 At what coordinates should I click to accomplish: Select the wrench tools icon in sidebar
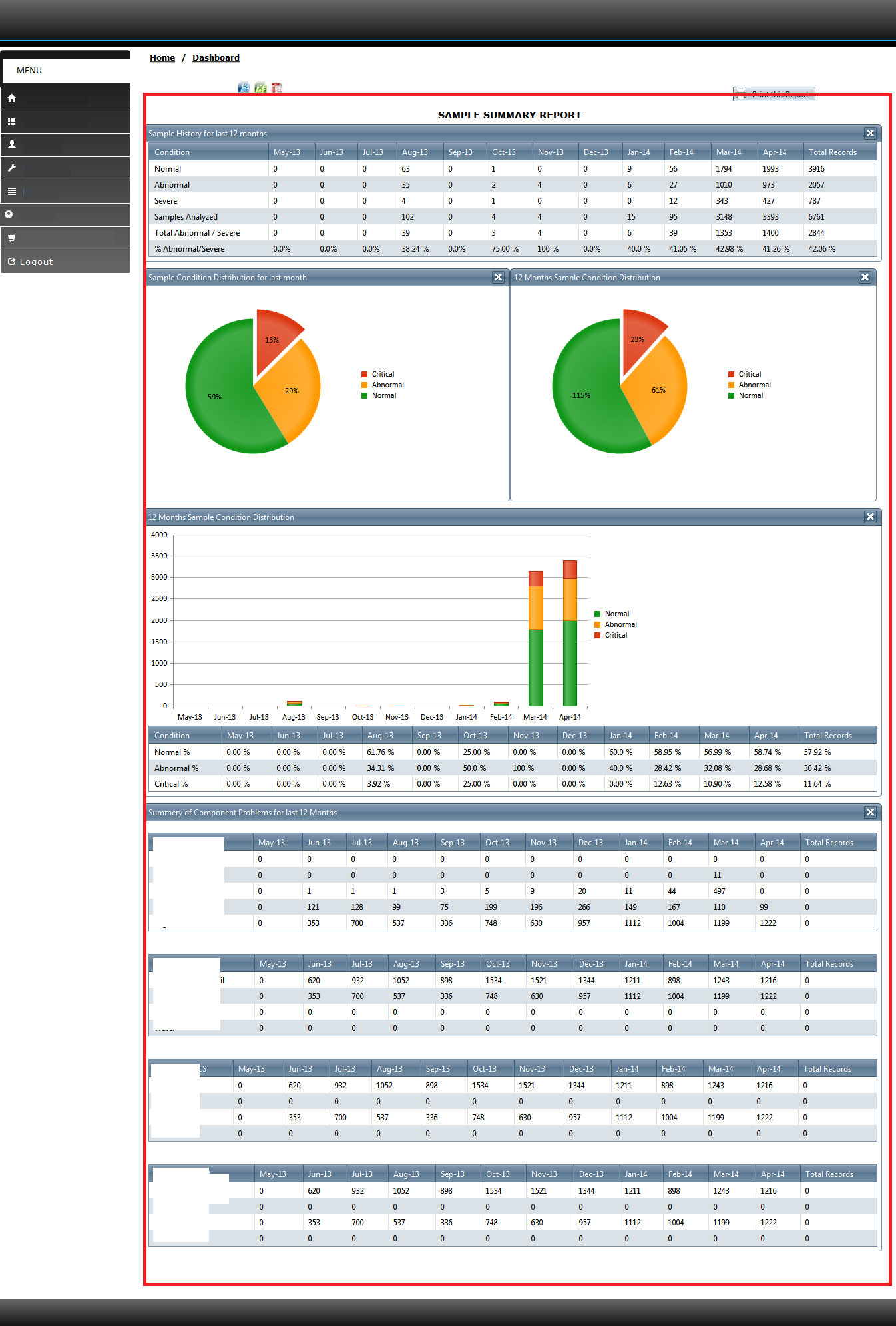(11, 168)
